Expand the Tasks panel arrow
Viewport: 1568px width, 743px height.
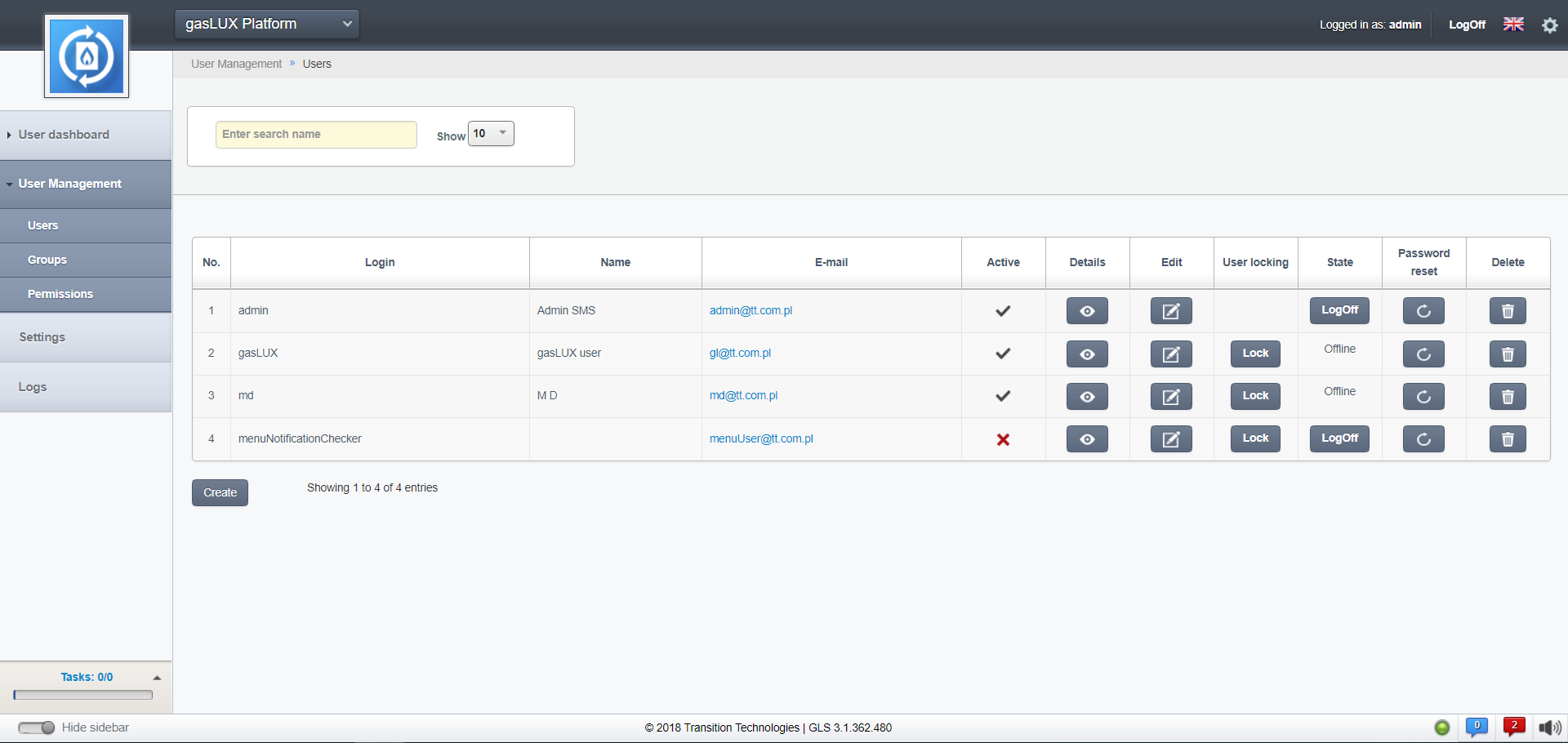(157, 678)
